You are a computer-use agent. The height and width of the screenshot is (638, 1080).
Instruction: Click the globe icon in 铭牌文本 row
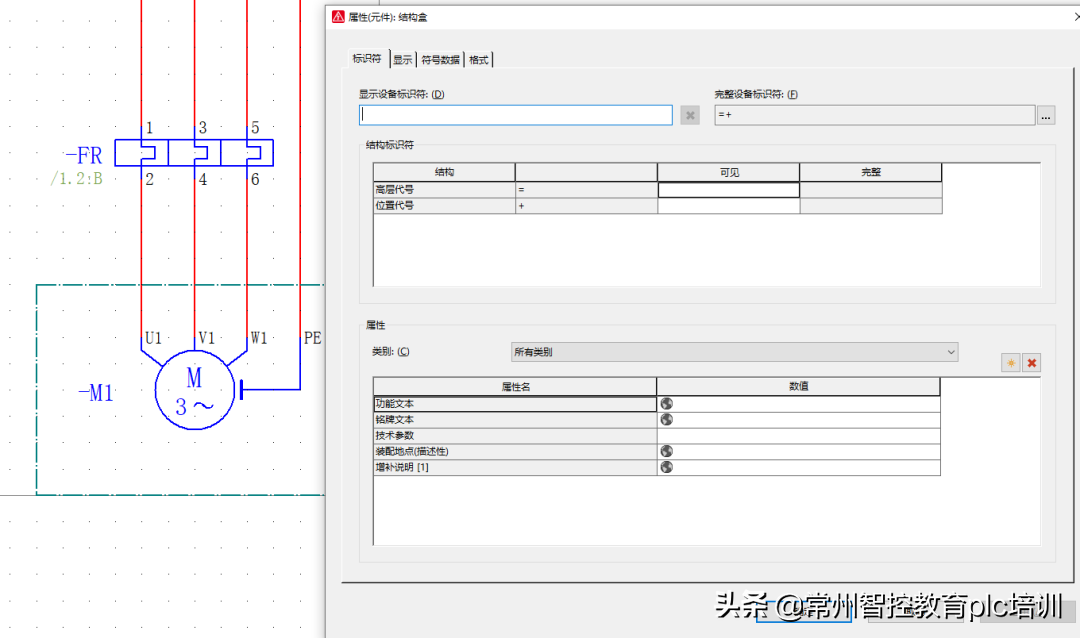coord(666,420)
